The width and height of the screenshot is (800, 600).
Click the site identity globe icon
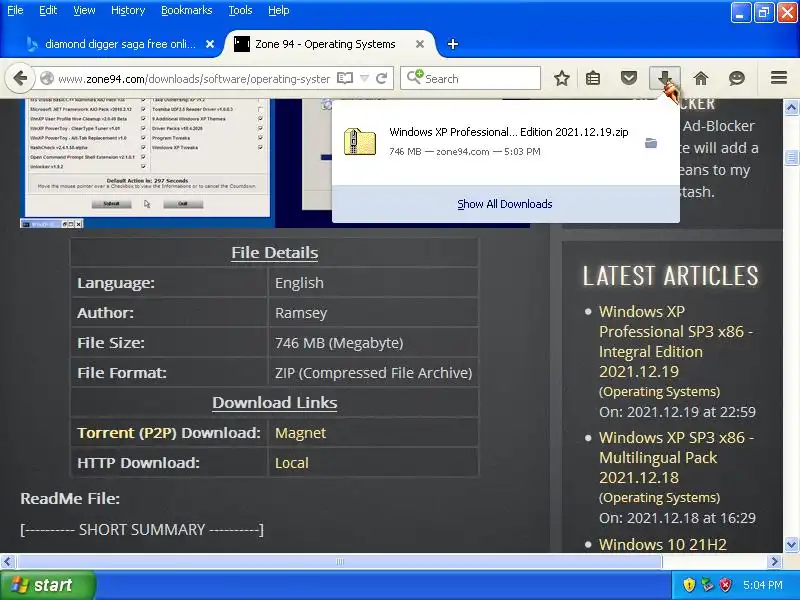(x=47, y=79)
